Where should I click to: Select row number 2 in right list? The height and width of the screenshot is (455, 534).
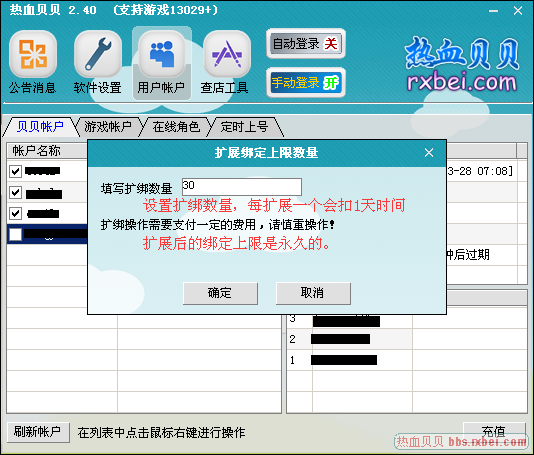tap(407, 339)
